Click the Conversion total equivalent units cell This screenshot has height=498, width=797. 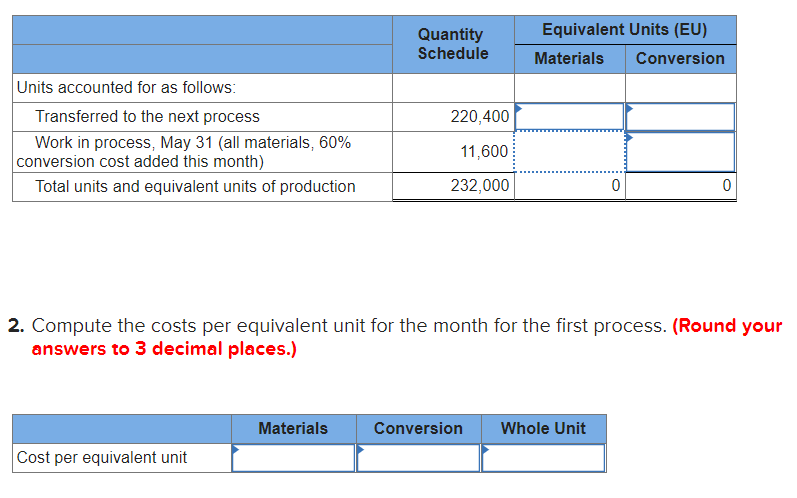pos(681,185)
